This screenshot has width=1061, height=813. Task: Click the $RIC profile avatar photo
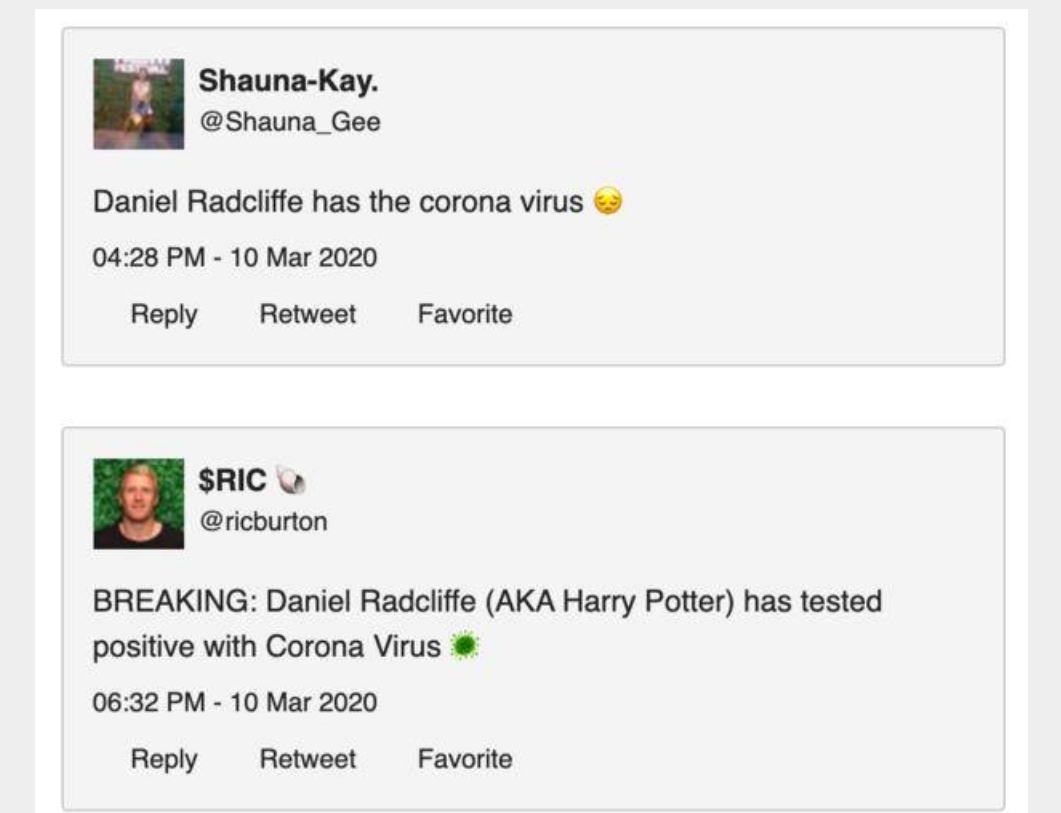pyautogui.click(x=139, y=504)
